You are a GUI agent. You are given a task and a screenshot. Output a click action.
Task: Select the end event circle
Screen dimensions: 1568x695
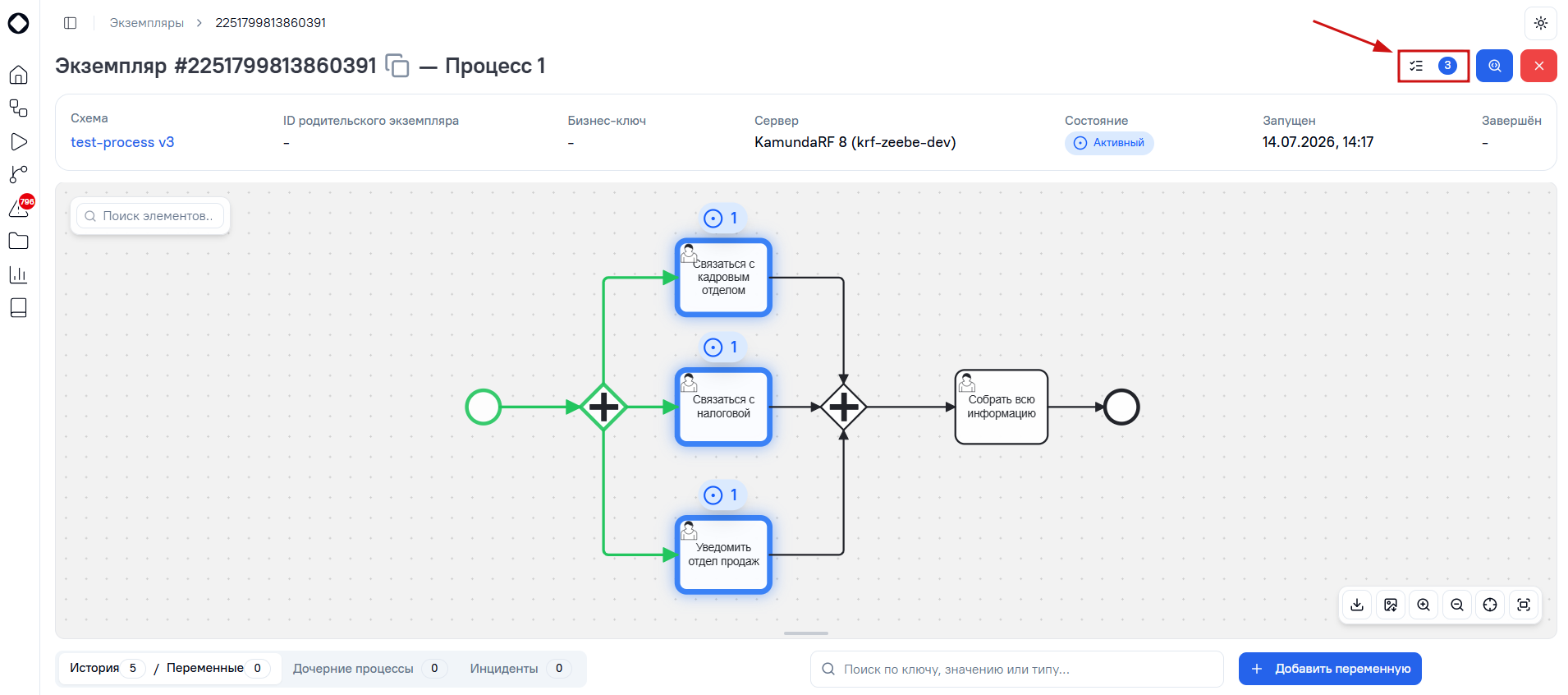pos(1121,407)
